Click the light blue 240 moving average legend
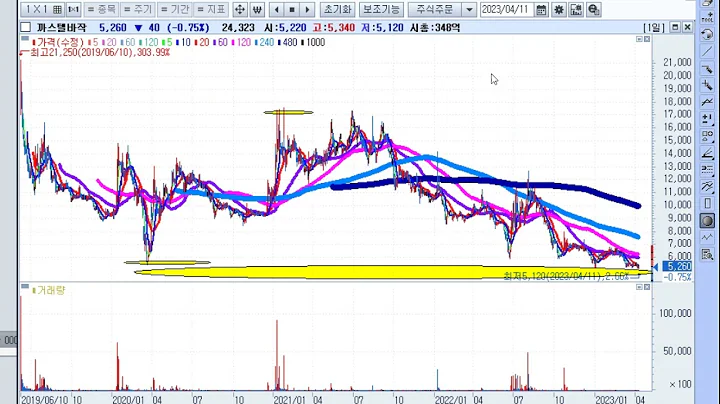The width and height of the screenshot is (720, 404). 264,42
